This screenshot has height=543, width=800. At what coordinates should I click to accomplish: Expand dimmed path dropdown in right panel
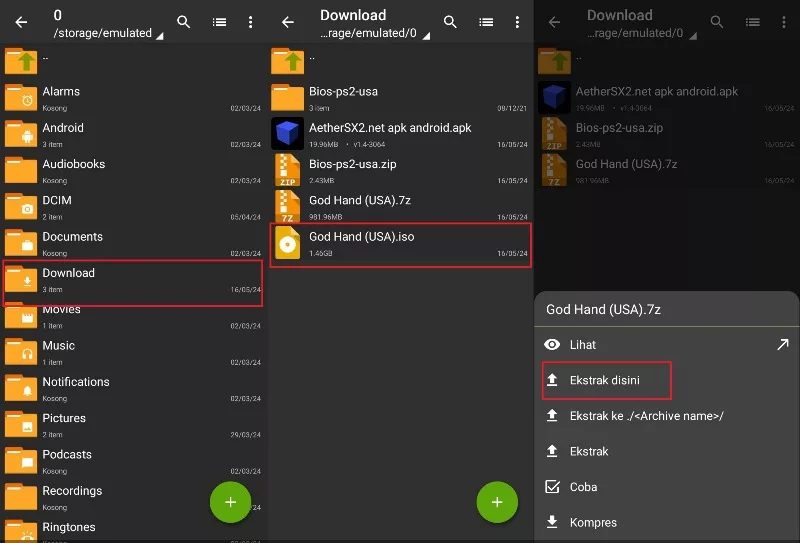(693, 36)
